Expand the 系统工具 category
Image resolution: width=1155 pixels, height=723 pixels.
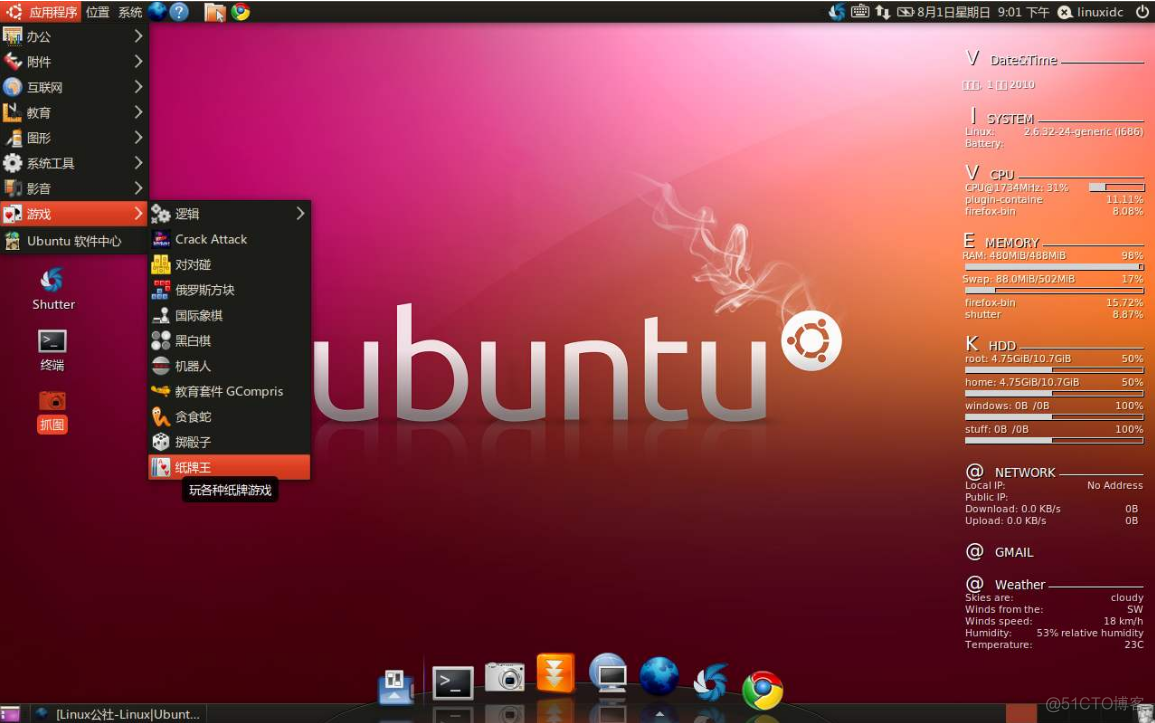(55, 163)
